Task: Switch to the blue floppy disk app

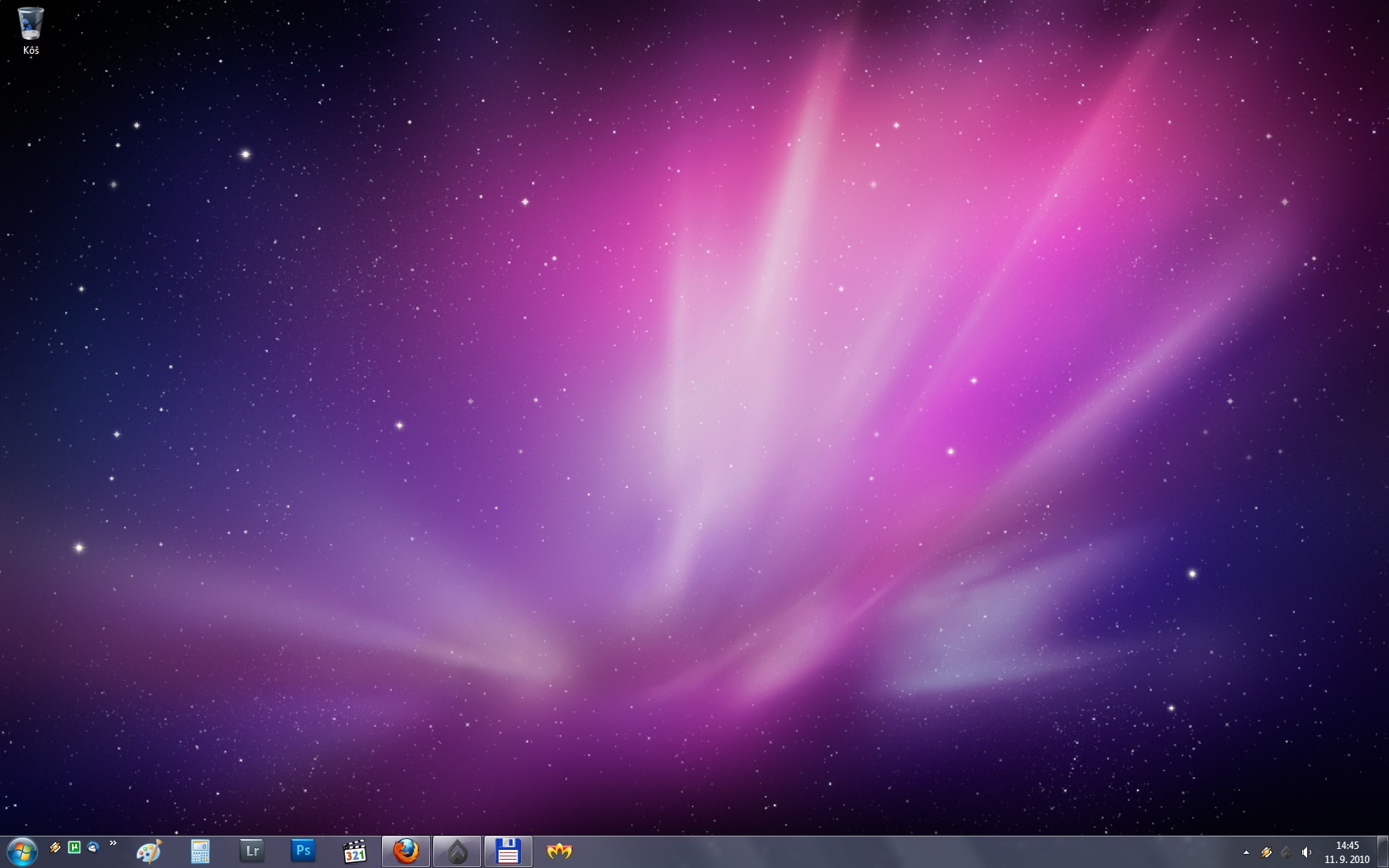Action: click(x=508, y=851)
